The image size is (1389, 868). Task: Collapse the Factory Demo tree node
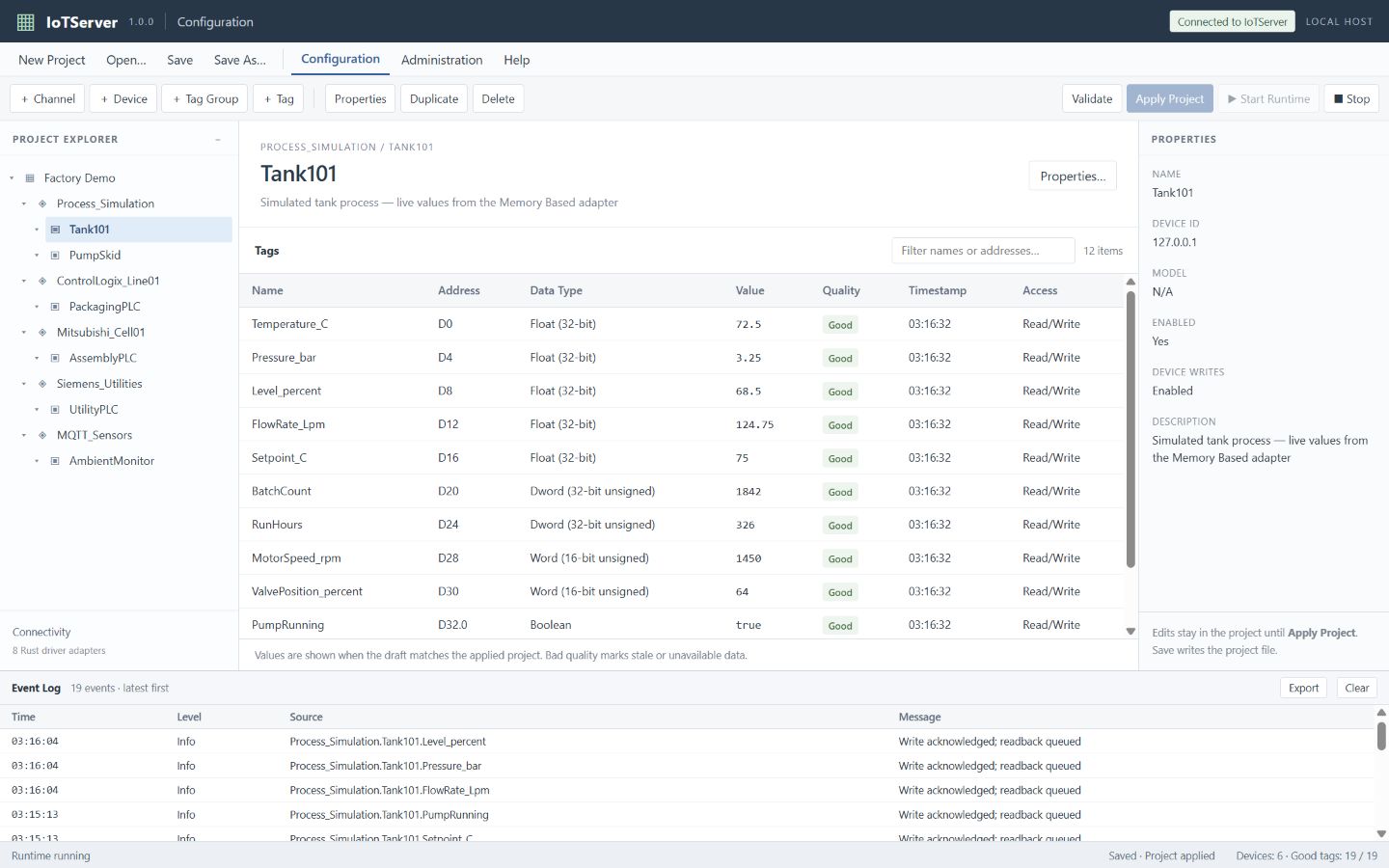click(x=12, y=178)
